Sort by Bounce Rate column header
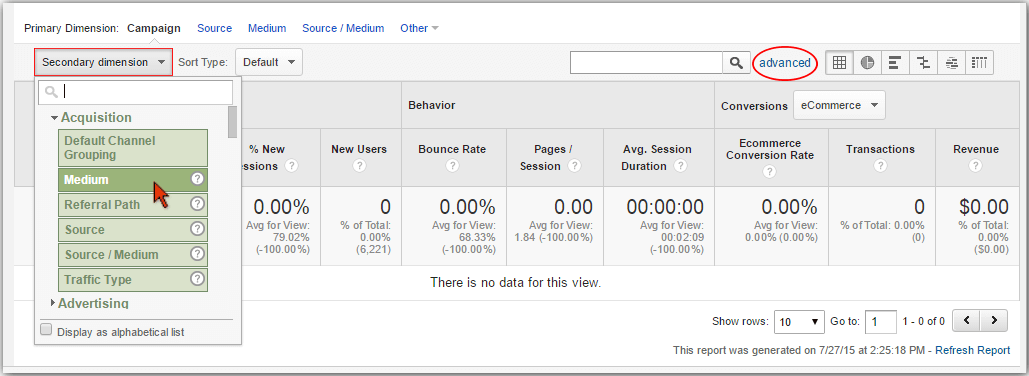Image resolution: width=1029 pixels, height=376 pixels. pyautogui.click(x=452, y=149)
